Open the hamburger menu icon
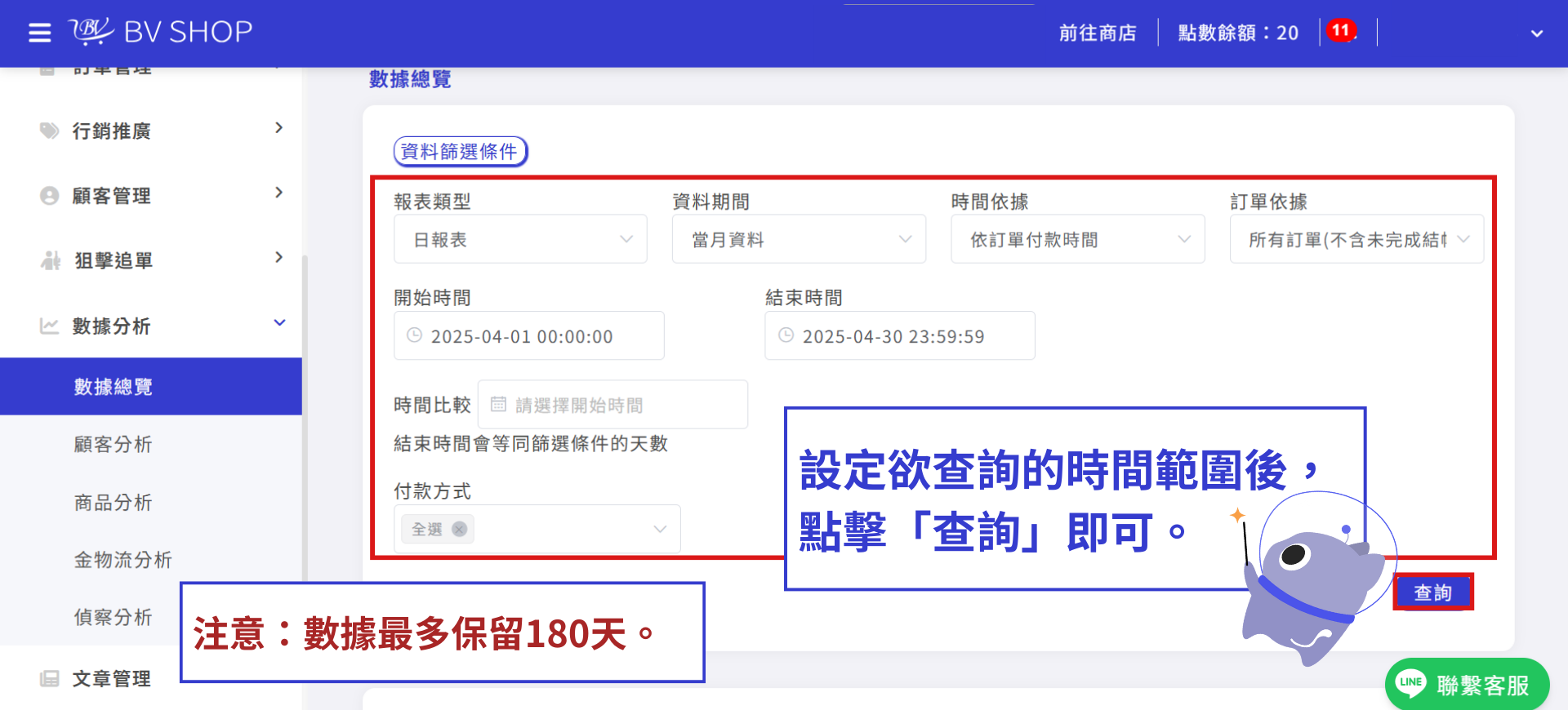 pos(39,33)
